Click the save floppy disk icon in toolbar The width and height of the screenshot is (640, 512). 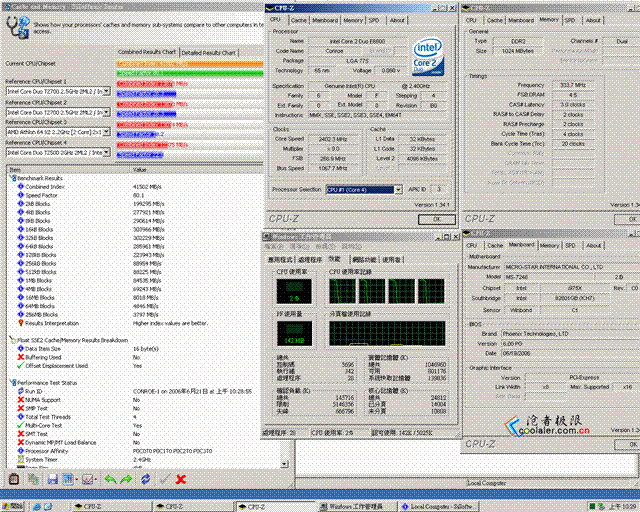click(53, 479)
